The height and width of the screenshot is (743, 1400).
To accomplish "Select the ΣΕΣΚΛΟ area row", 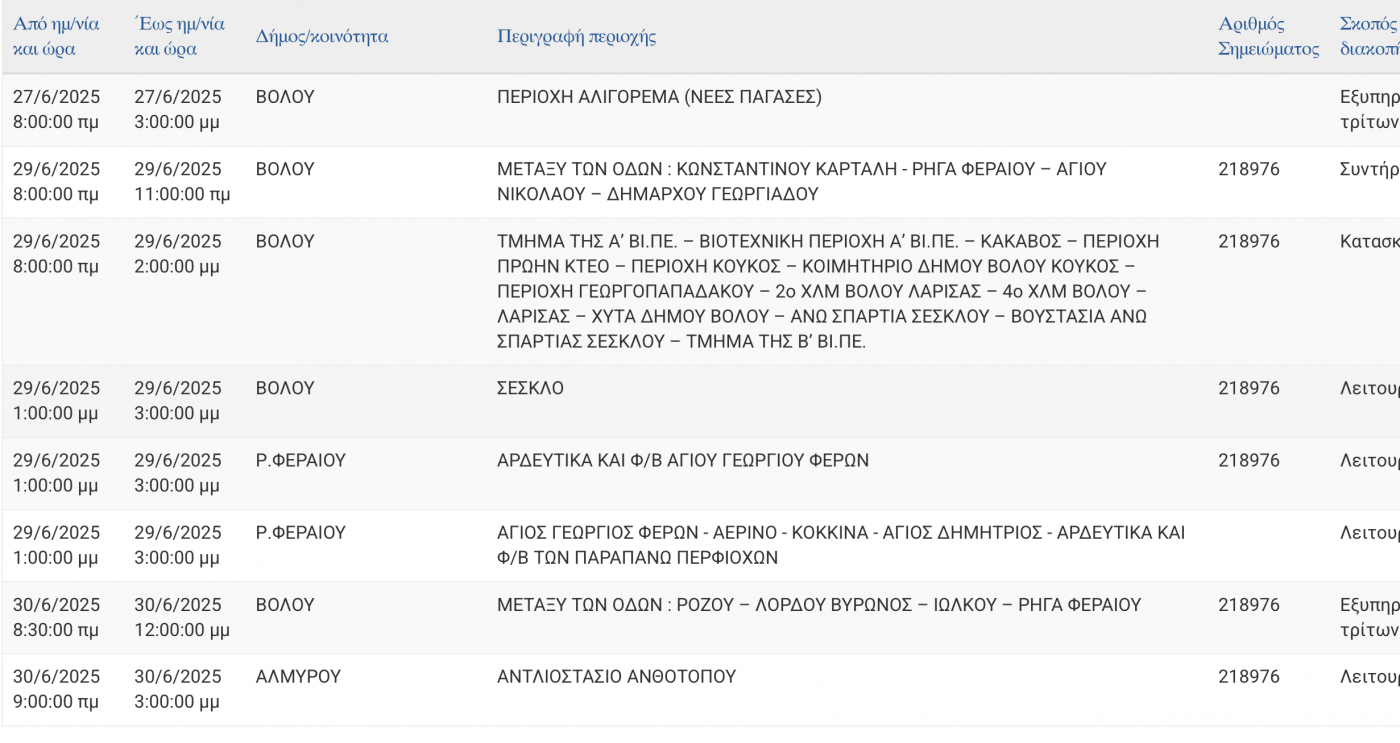I will [700, 401].
